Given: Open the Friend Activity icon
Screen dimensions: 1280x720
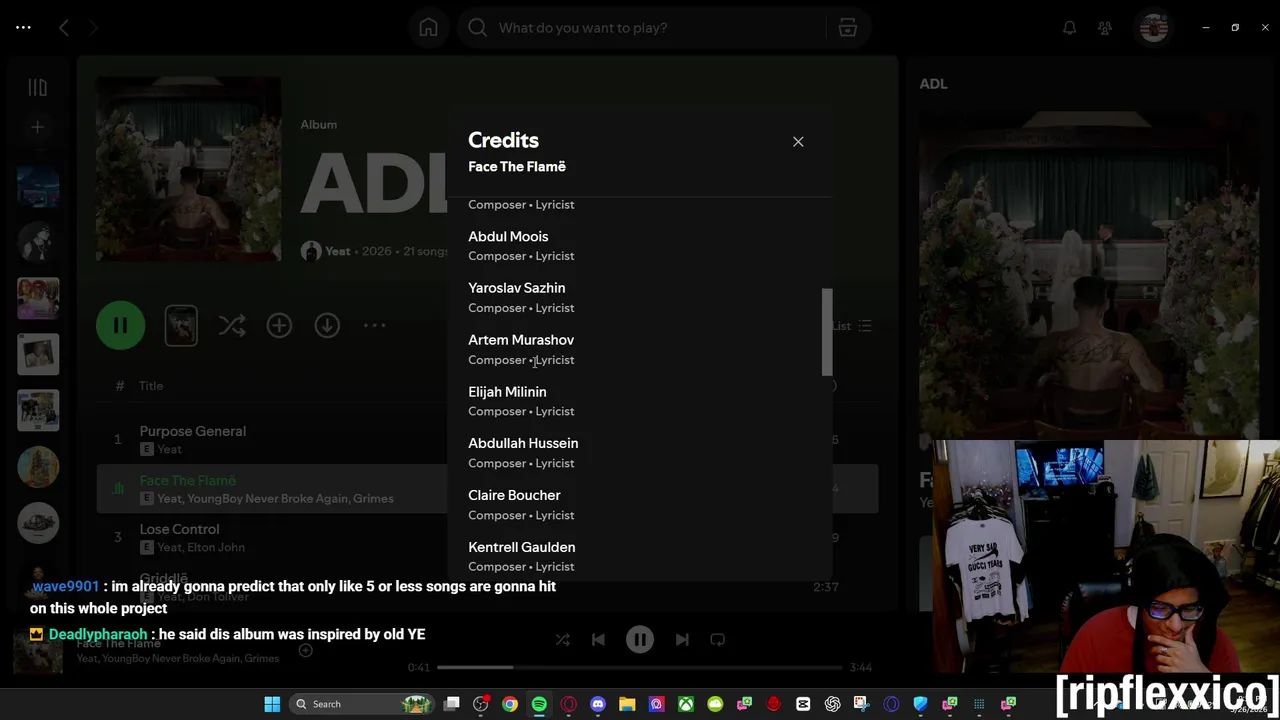Looking at the screenshot, I should pyautogui.click(x=1105, y=28).
